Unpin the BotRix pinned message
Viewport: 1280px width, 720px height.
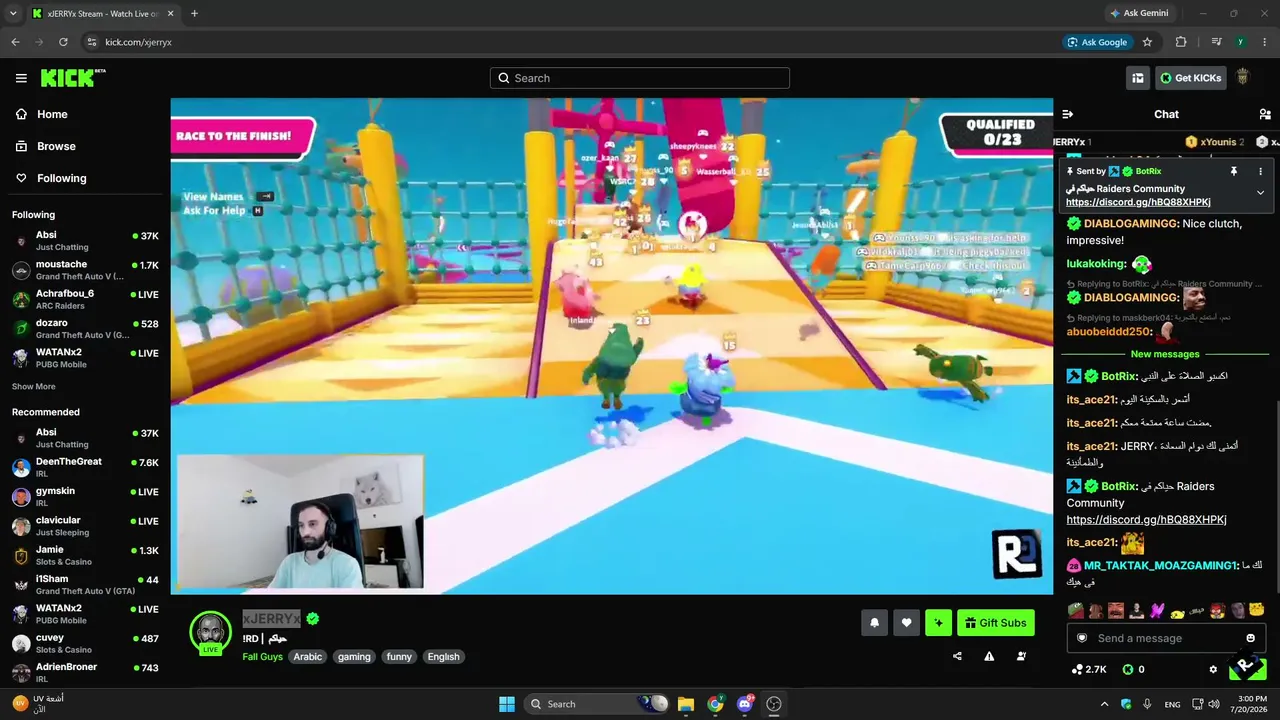coord(1234,171)
